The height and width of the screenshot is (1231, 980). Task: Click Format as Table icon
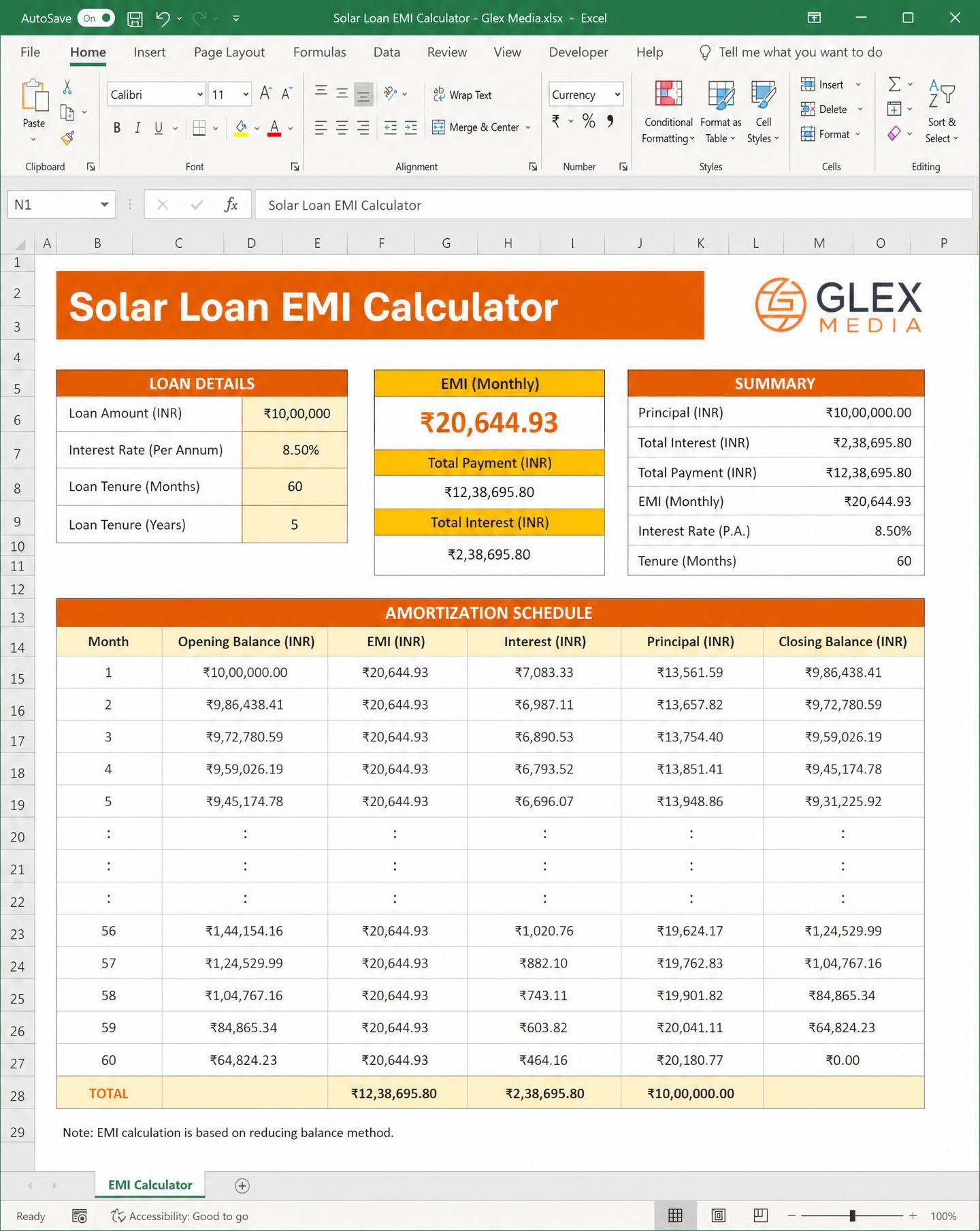coord(721,94)
